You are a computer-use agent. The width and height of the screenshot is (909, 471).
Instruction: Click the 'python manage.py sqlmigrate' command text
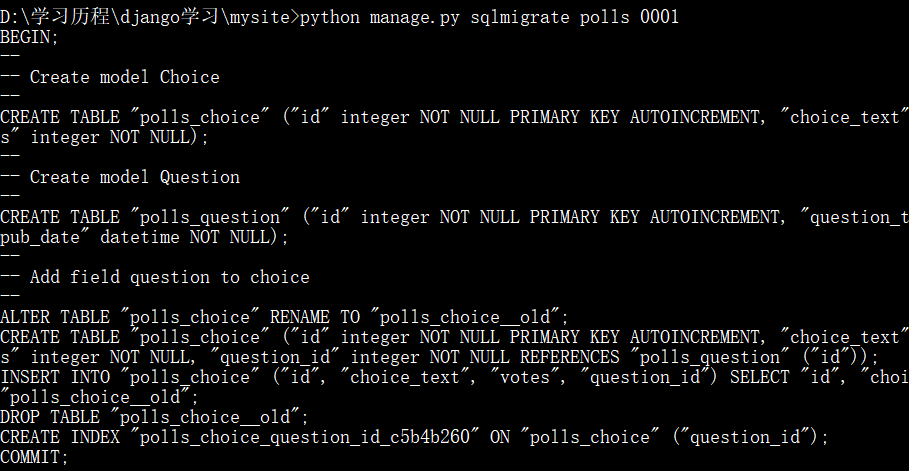(435, 17)
